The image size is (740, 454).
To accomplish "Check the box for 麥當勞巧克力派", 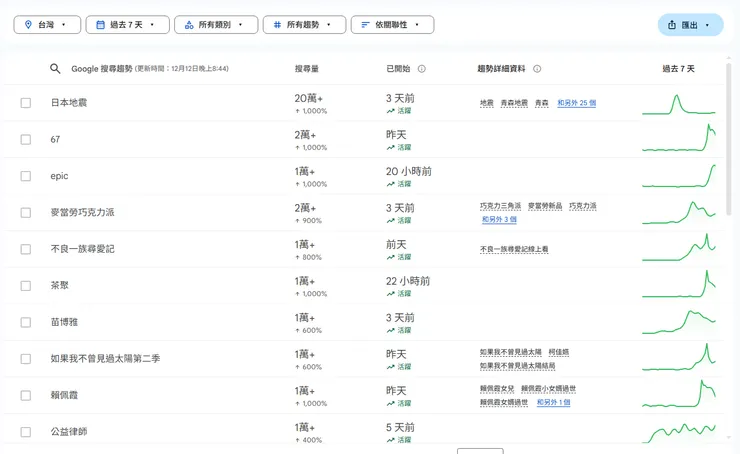I will click(x=26, y=213).
